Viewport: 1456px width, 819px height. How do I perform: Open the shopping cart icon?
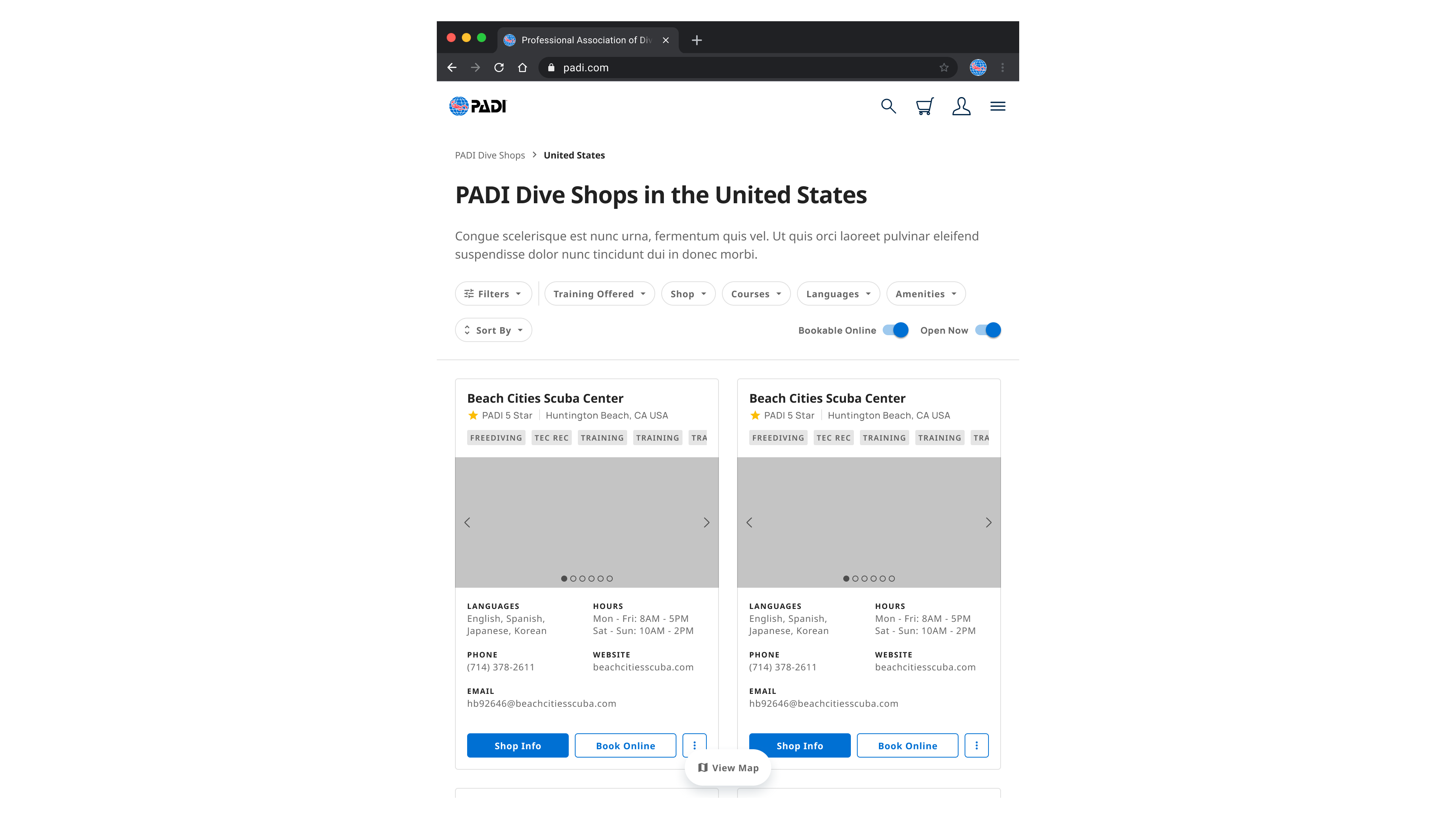tap(925, 106)
